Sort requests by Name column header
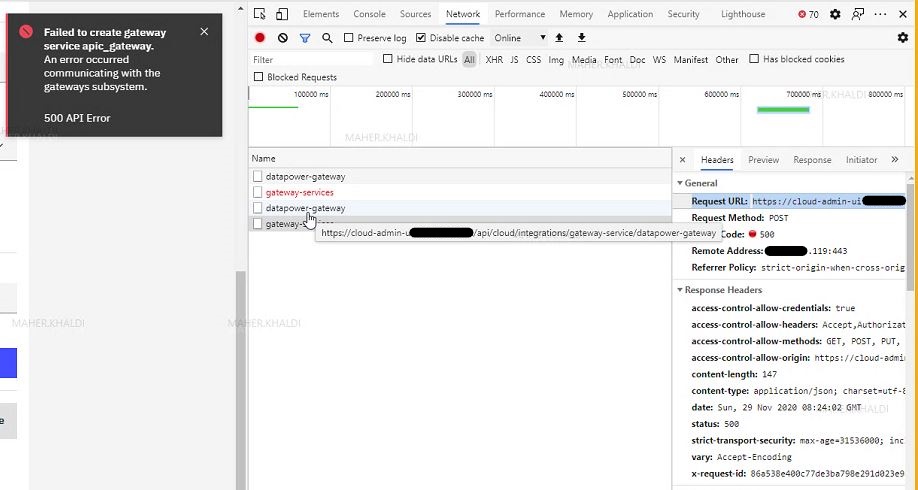Image resolution: width=918 pixels, height=490 pixels. [460, 158]
